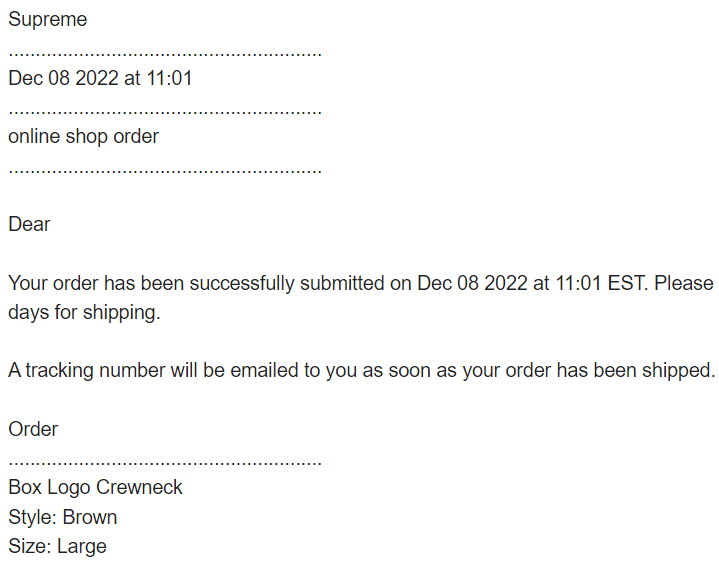Image resolution: width=719 pixels, height=561 pixels.
Task: Click the word 'Brown' in Style line
Action: [x=90, y=517]
